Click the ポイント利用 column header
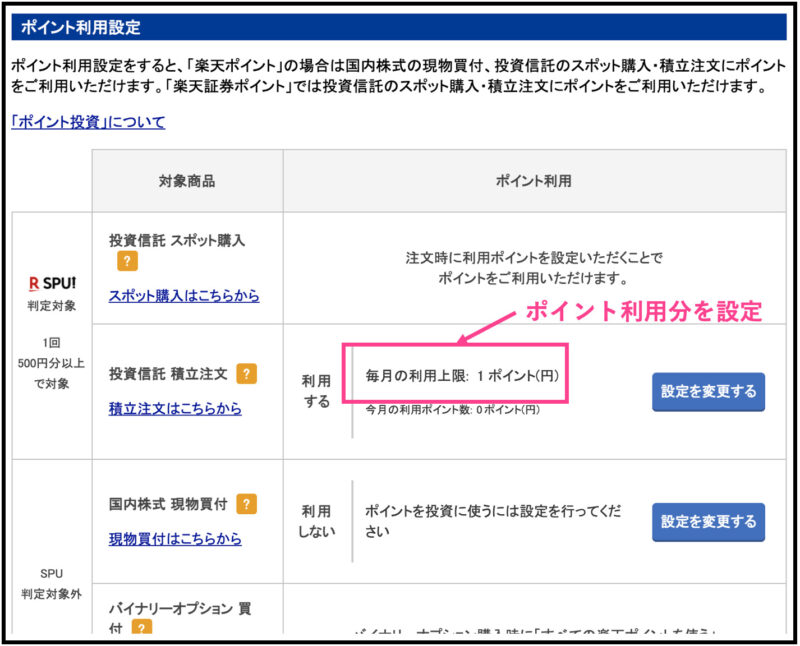The width and height of the screenshot is (800, 646). (x=534, y=181)
